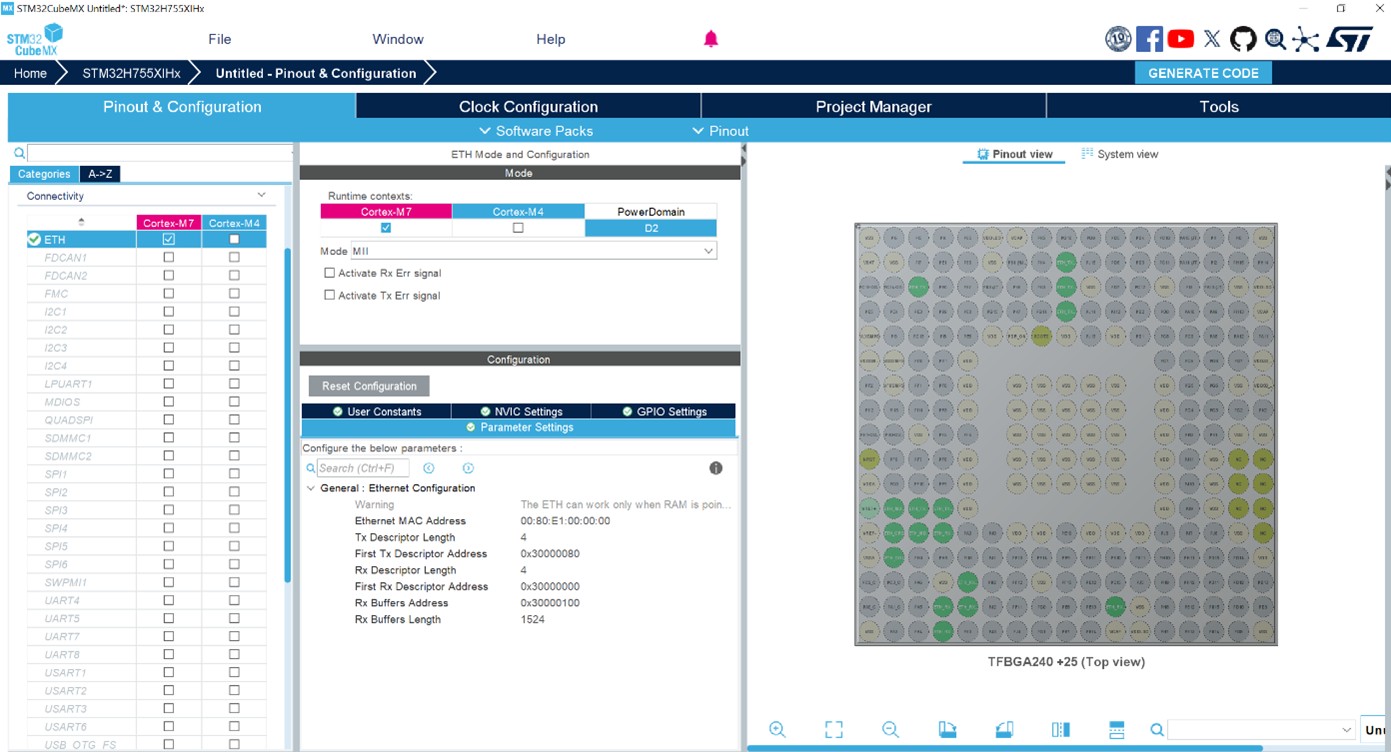Click the STM32CubeMX logo

click(34, 40)
